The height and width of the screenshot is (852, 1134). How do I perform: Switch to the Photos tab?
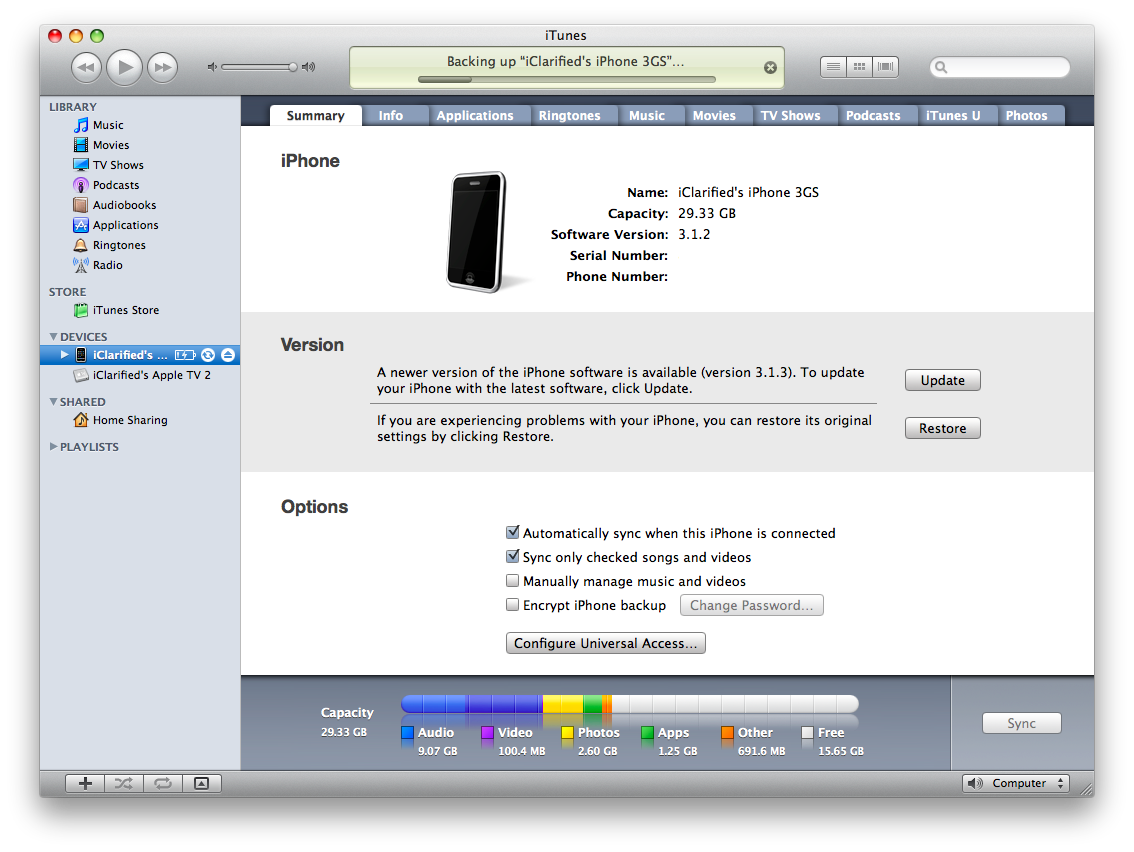[x=1026, y=116]
